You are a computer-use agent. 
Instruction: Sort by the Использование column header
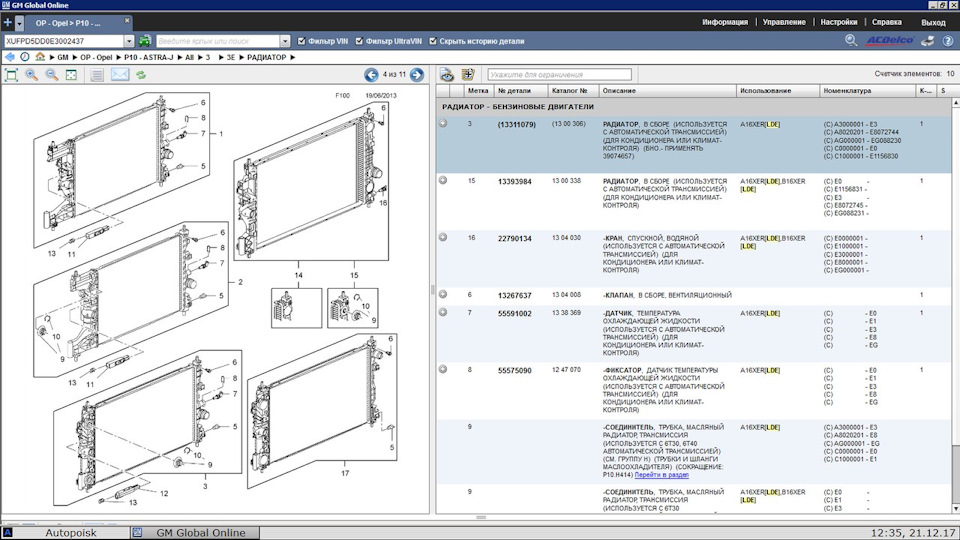778,91
